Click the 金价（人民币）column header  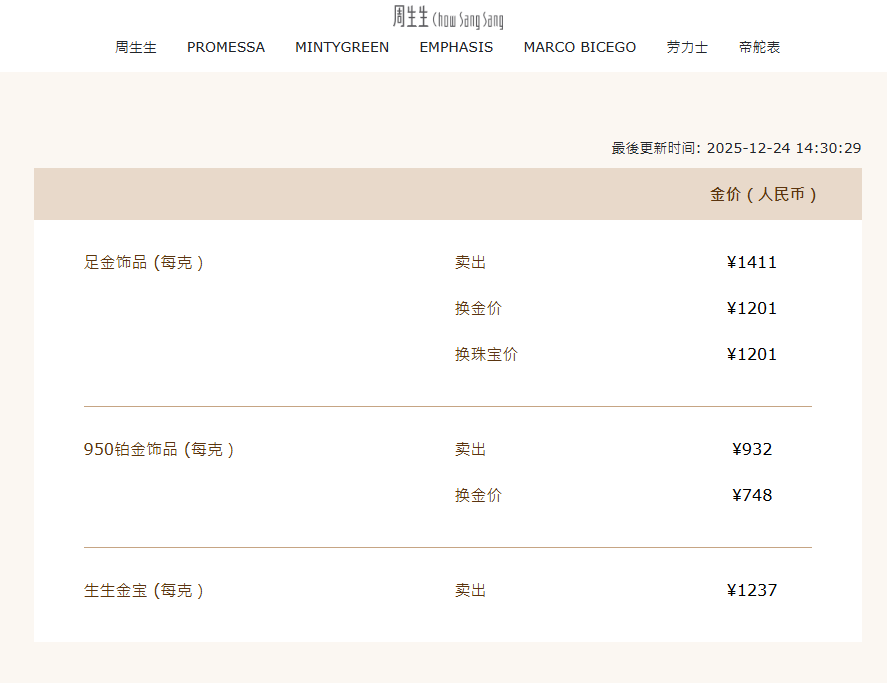point(764,195)
